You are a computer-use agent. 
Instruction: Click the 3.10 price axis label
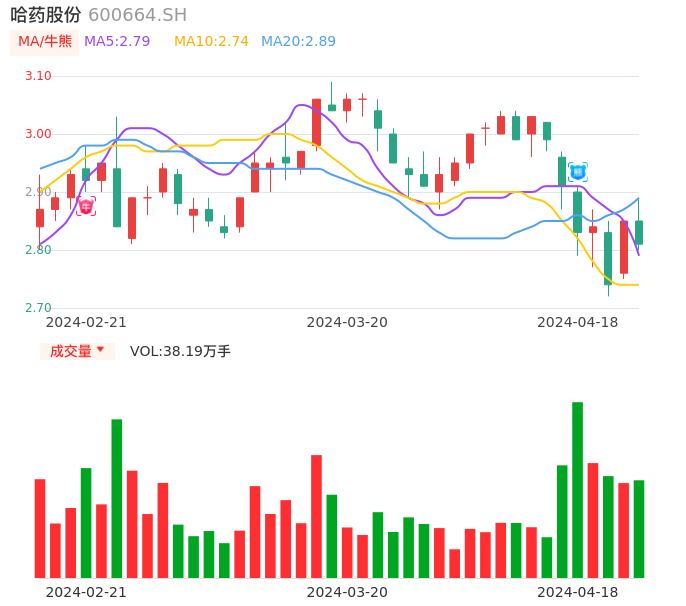38,76
